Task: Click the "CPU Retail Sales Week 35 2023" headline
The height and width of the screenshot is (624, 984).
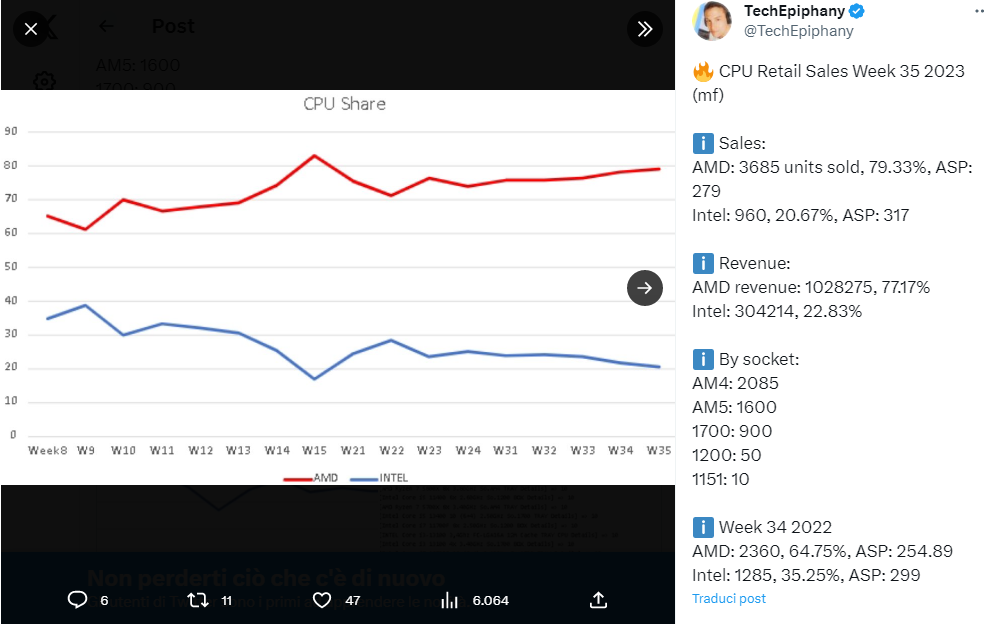Action: point(842,72)
